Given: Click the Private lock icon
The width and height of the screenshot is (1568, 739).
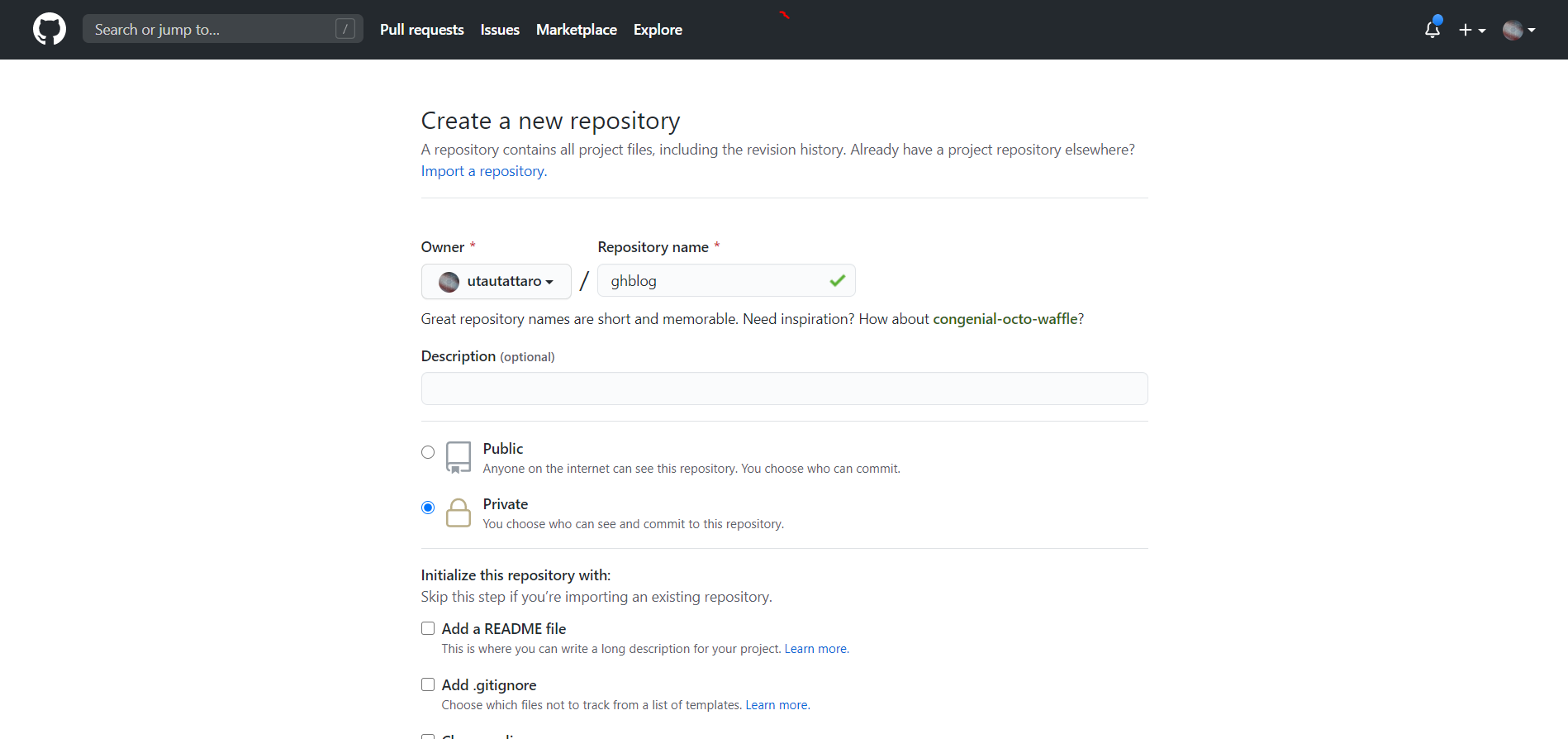Looking at the screenshot, I should pos(459,513).
